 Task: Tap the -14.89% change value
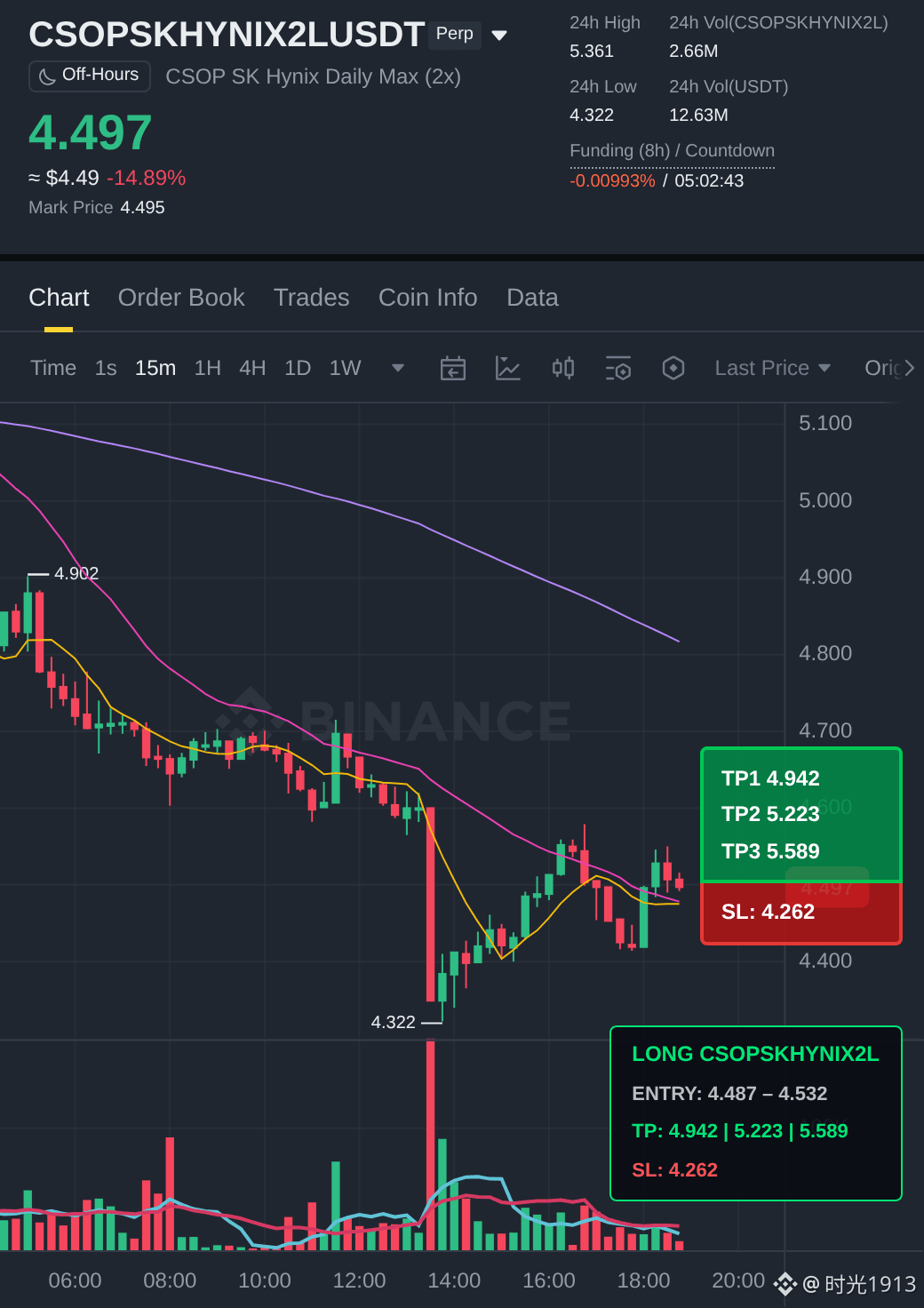click(x=146, y=178)
